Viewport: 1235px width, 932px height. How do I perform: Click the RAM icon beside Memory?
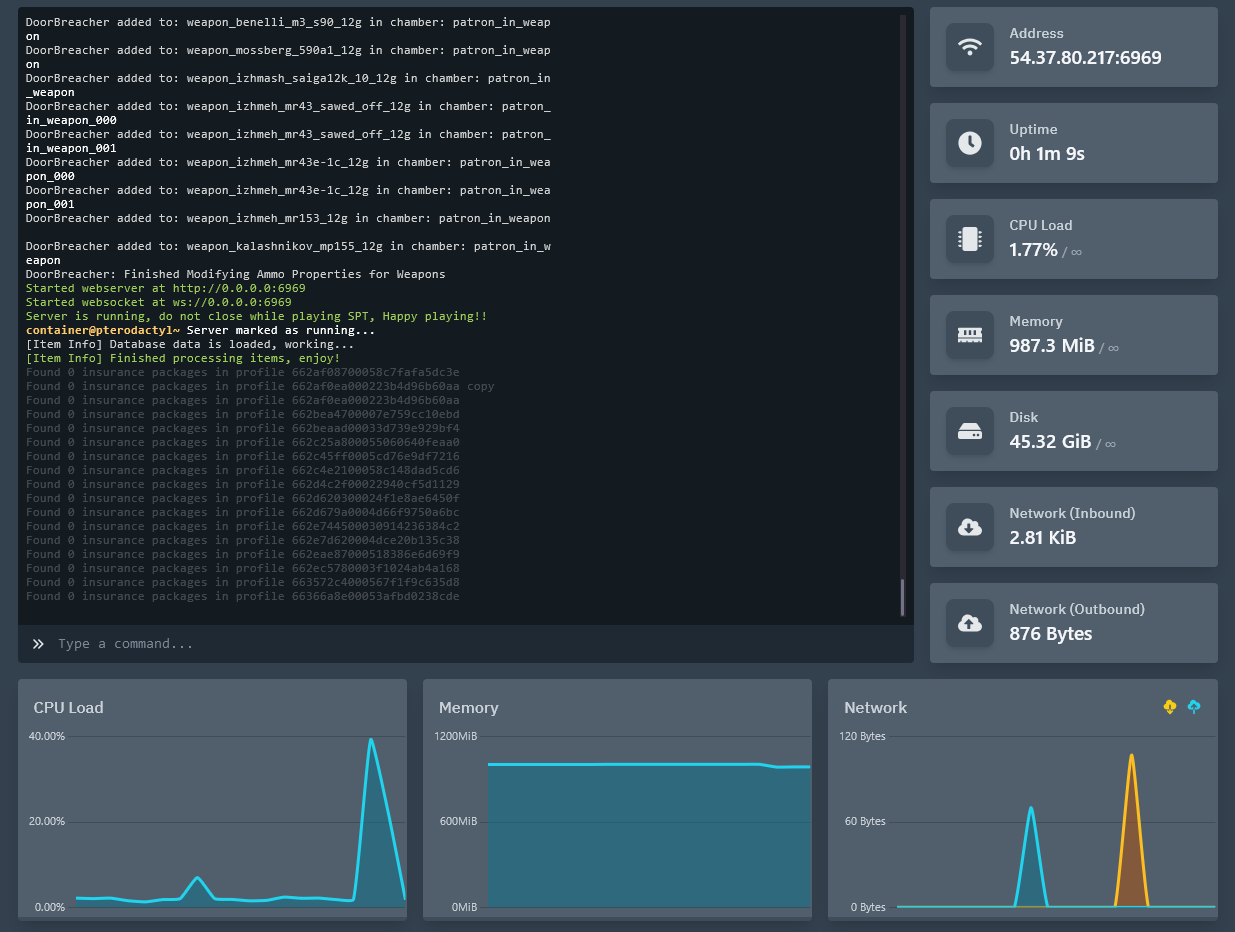click(x=970, y=335)
